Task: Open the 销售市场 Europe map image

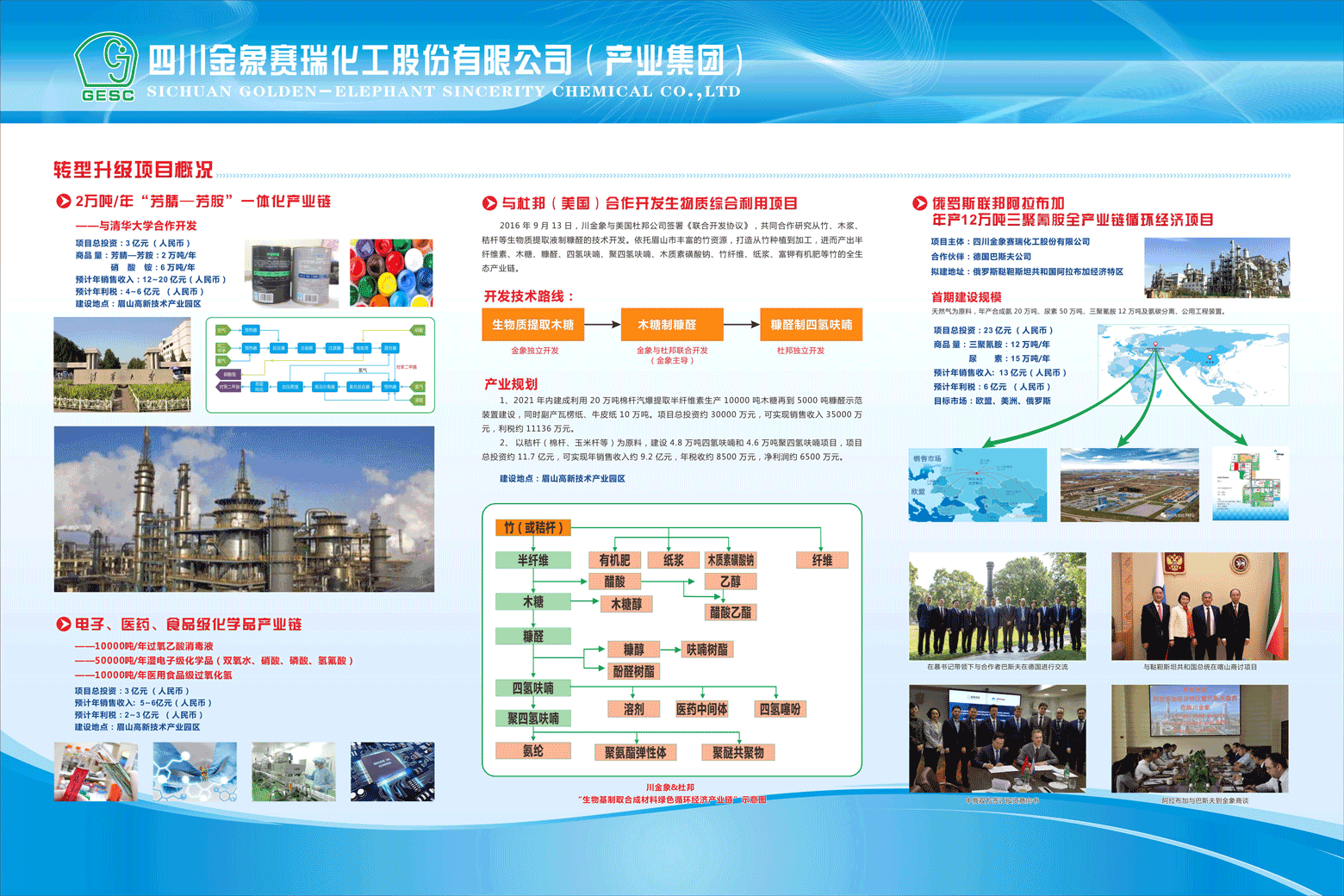Action: [x=978, y=484]
